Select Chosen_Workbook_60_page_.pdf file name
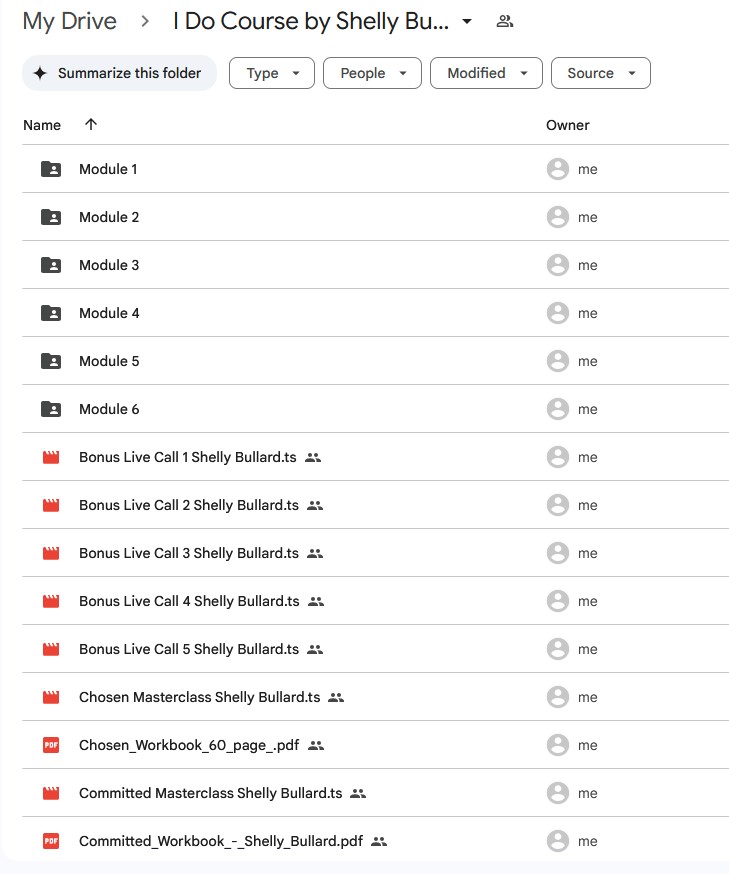729x874 pixels. pyautogui.click(x=189, y=745)
